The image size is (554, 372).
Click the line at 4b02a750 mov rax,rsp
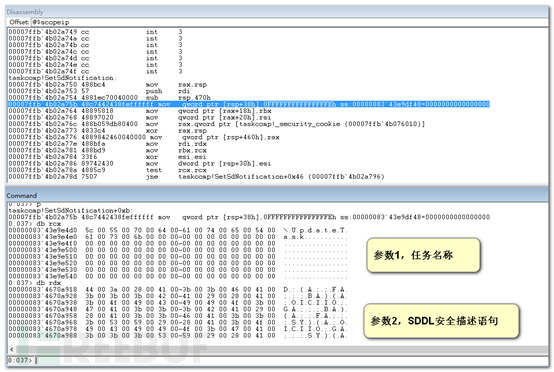coord(108,84)
